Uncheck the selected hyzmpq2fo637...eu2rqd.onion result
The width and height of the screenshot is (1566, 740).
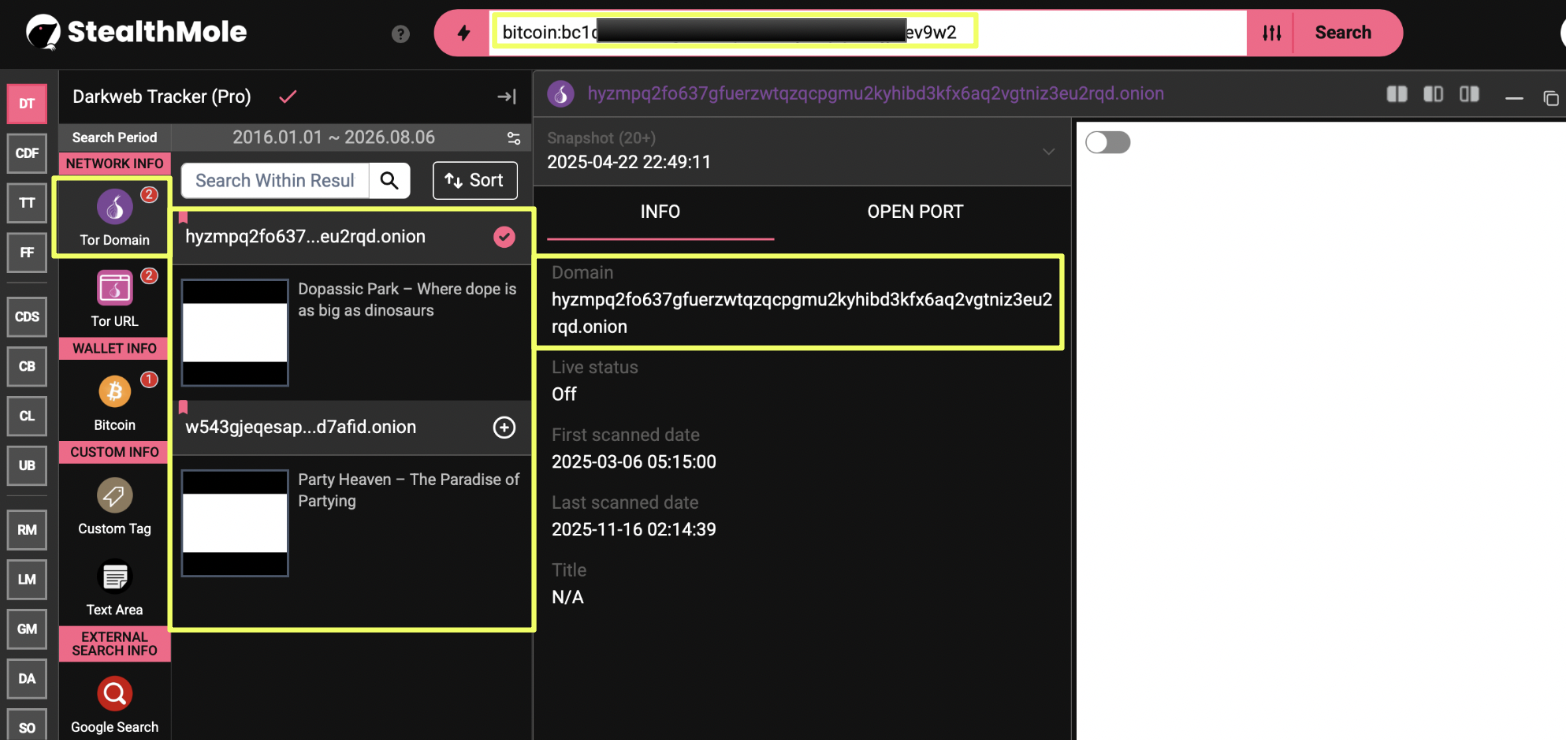[505, 237]
